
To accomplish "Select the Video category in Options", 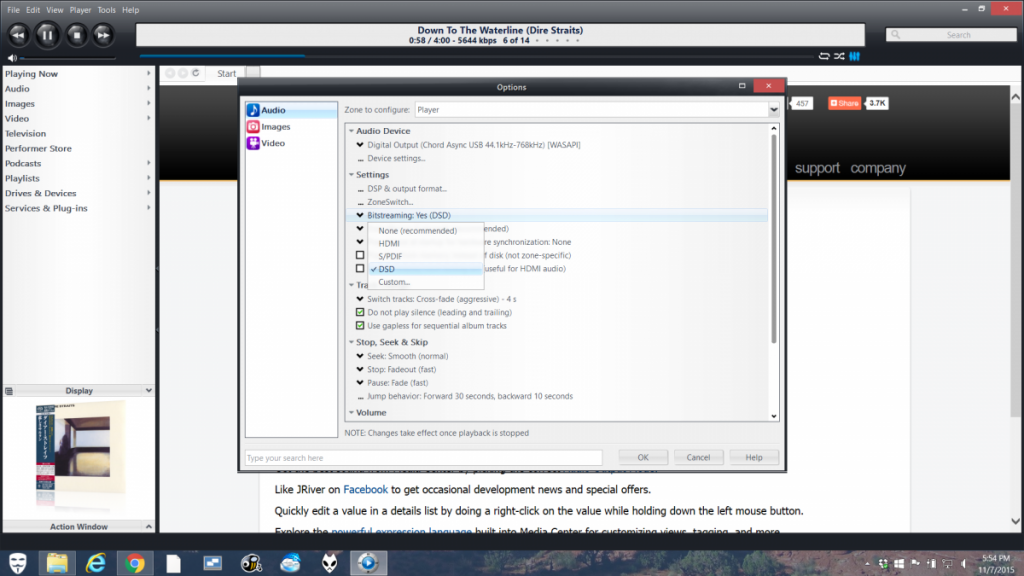I will click(x=291, y=143).
